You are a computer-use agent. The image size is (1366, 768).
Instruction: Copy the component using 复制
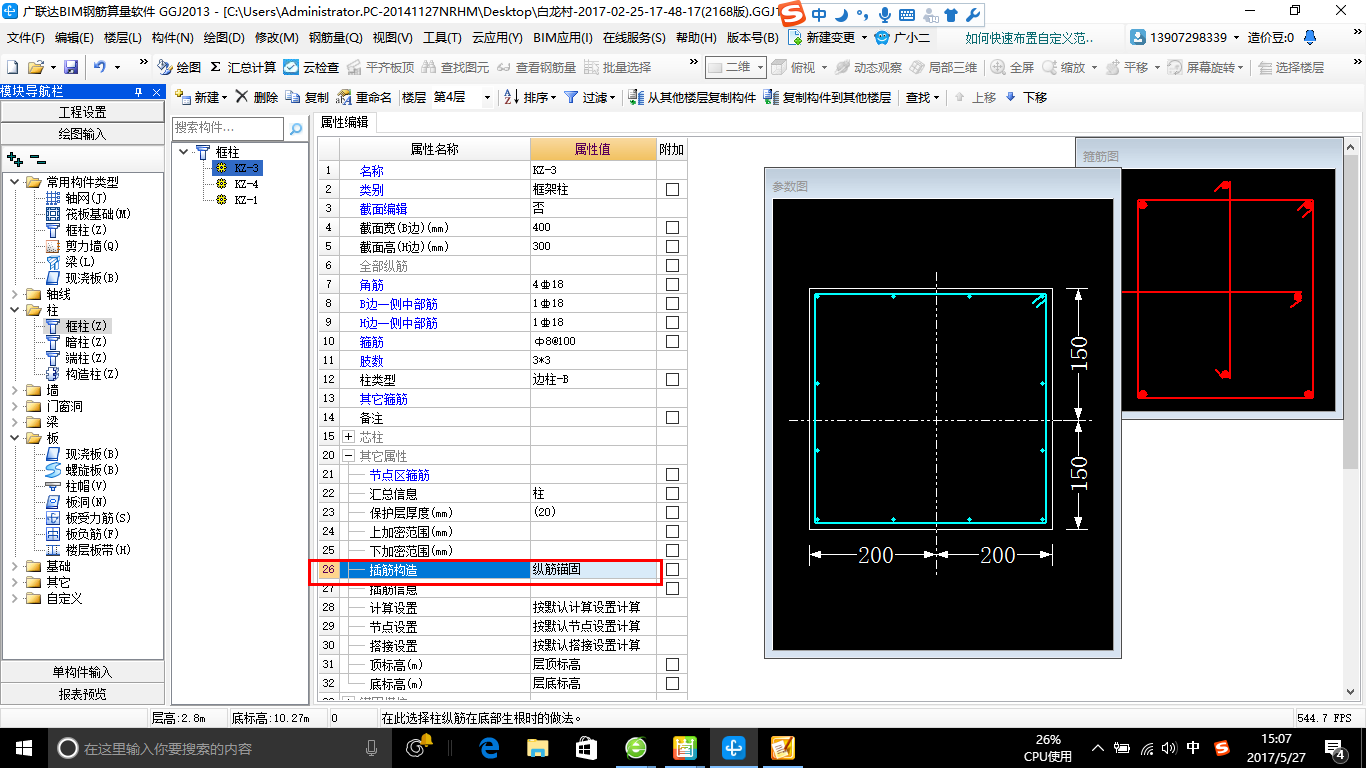click(x=307, y=97)
